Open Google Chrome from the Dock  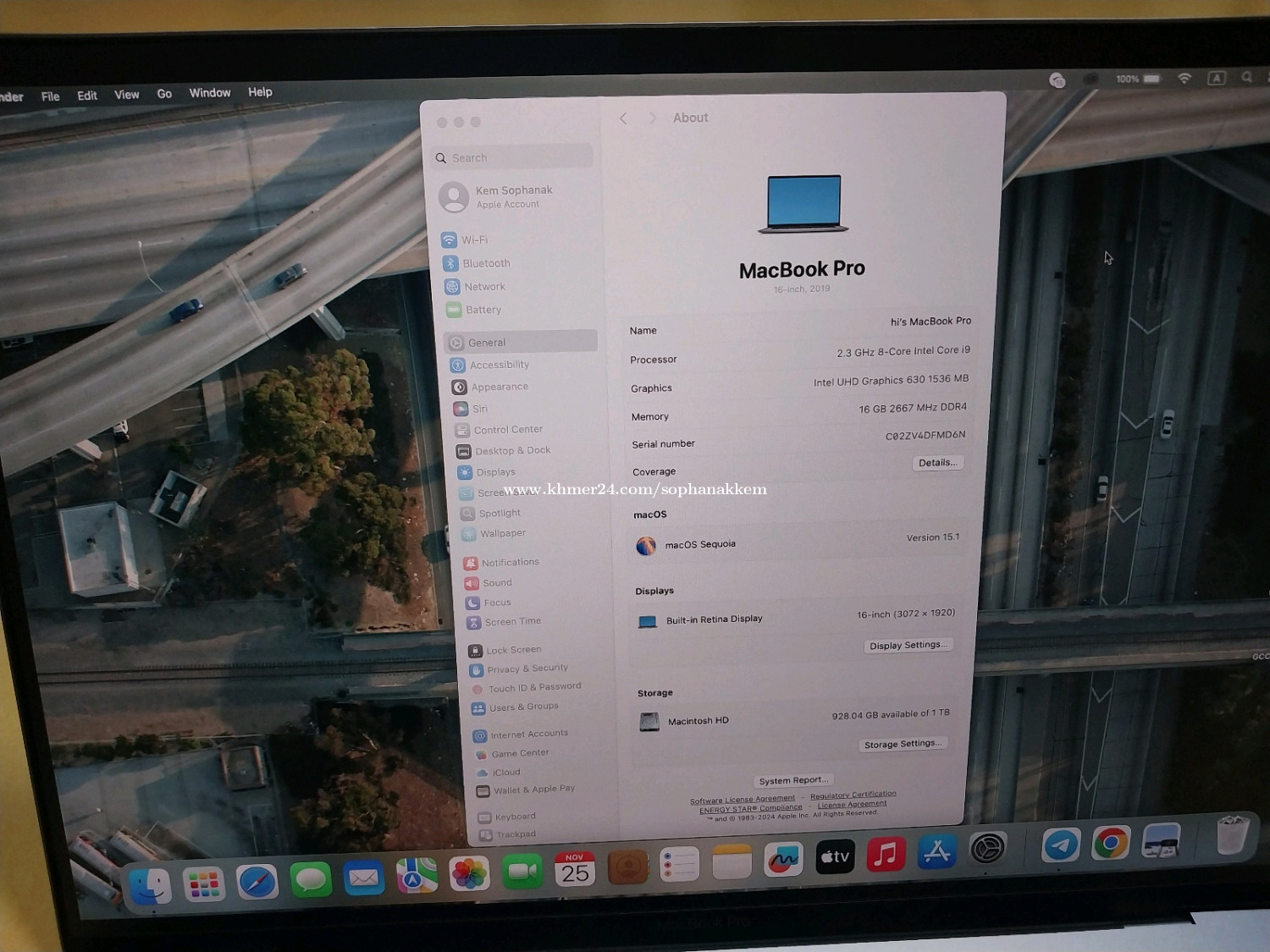coord(1111,843)
